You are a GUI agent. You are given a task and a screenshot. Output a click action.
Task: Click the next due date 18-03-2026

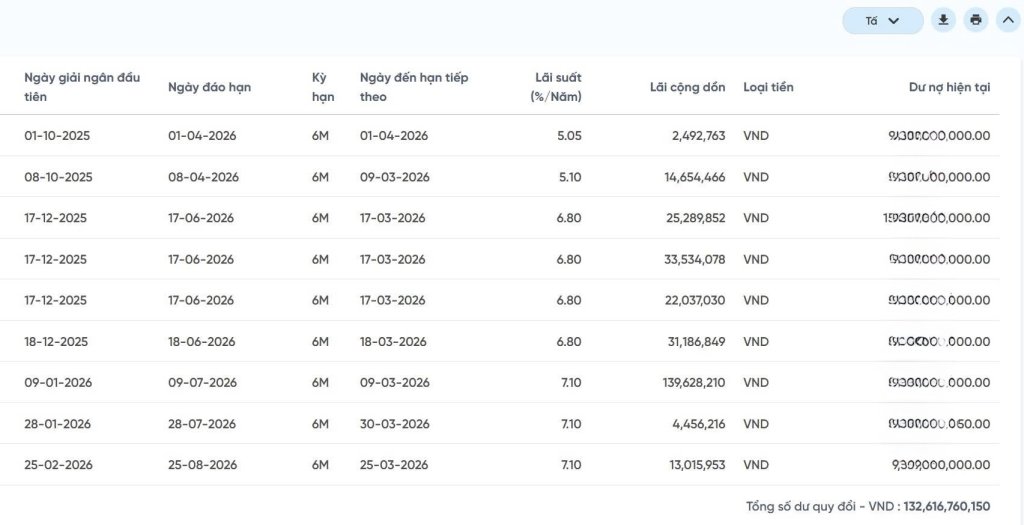tap(392, 342)
